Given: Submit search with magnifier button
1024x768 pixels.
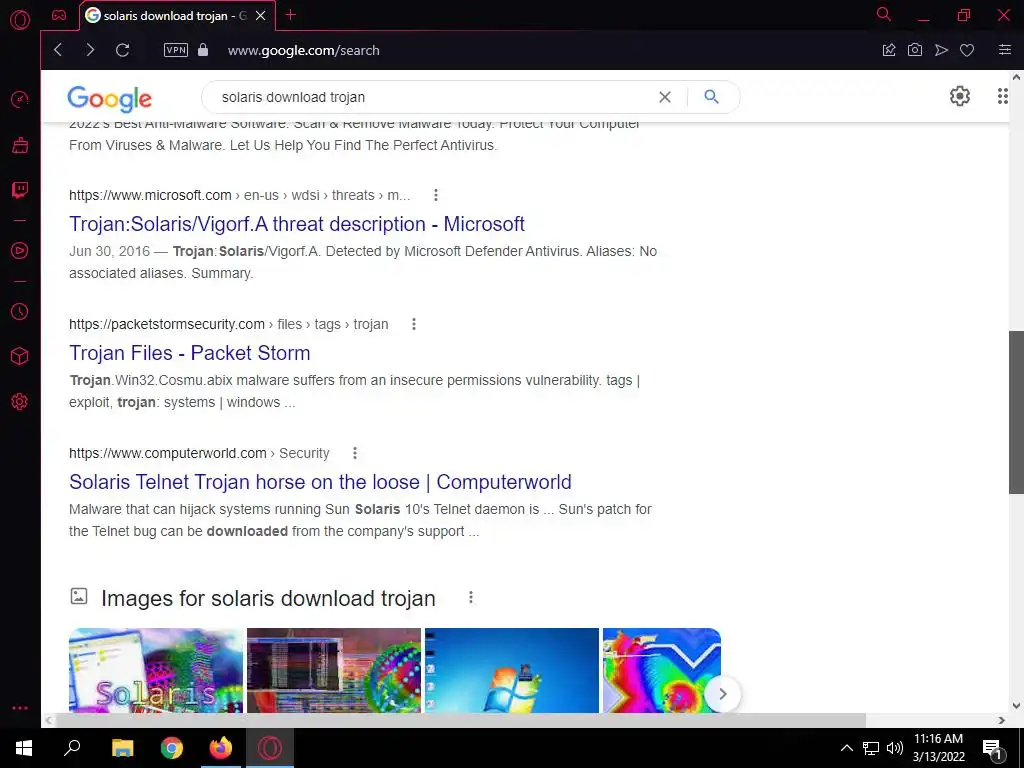Looking at the screenshot, I should [x=711, y=97].
